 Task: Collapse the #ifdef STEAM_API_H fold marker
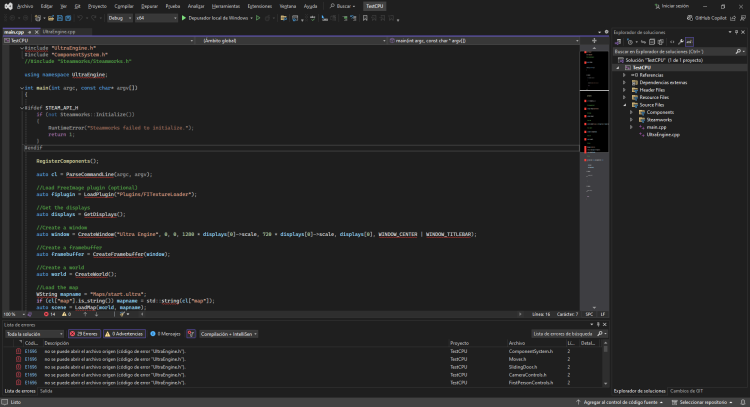22,108
